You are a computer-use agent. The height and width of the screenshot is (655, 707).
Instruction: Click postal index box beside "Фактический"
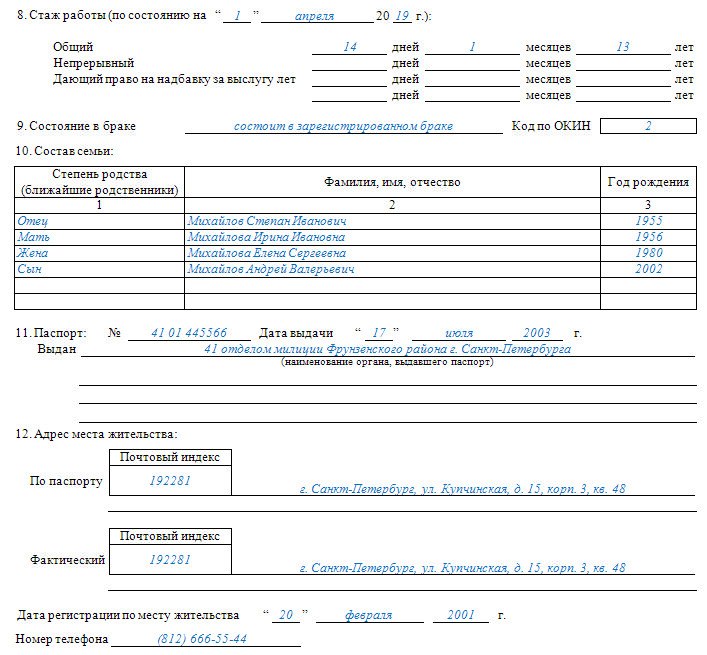pyautogui.click(x=170, y=560)
